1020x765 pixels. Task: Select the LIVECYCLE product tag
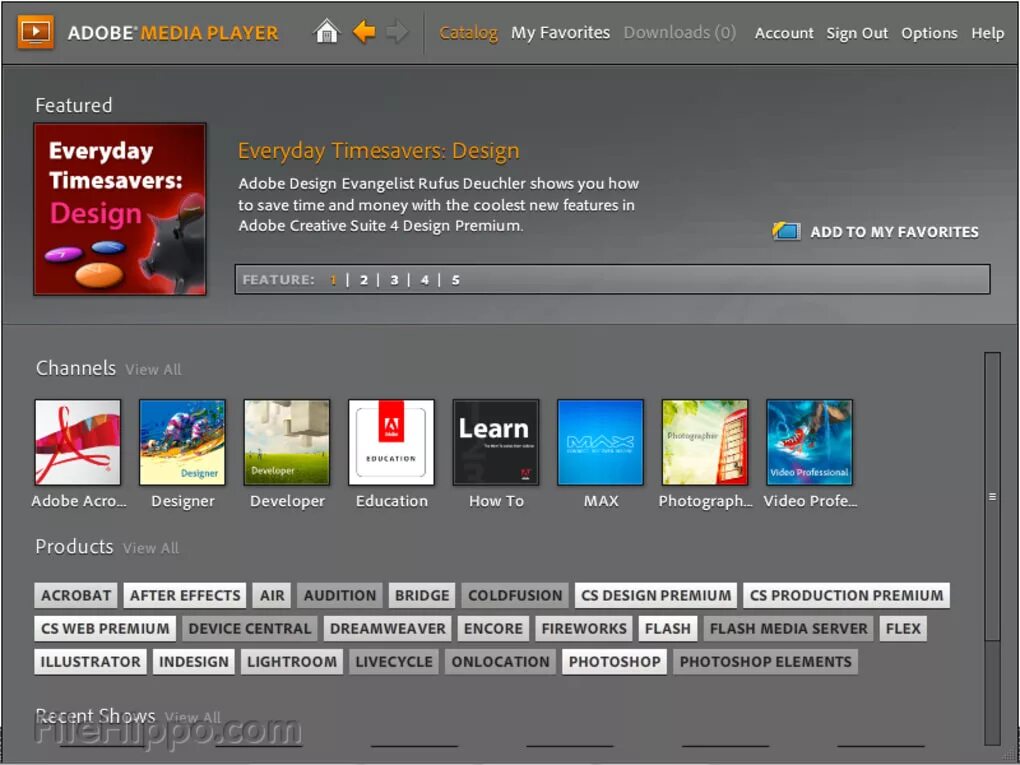[x=394, y=662]
